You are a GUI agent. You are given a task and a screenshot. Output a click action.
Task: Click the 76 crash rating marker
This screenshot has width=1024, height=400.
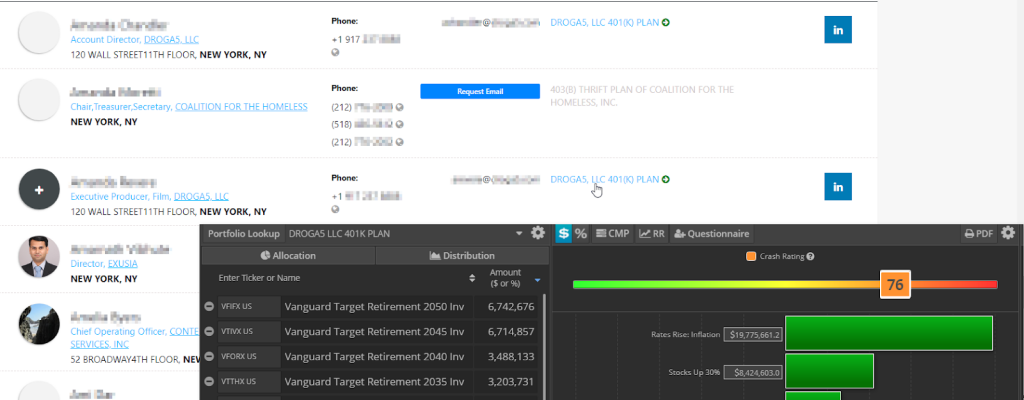895,285
